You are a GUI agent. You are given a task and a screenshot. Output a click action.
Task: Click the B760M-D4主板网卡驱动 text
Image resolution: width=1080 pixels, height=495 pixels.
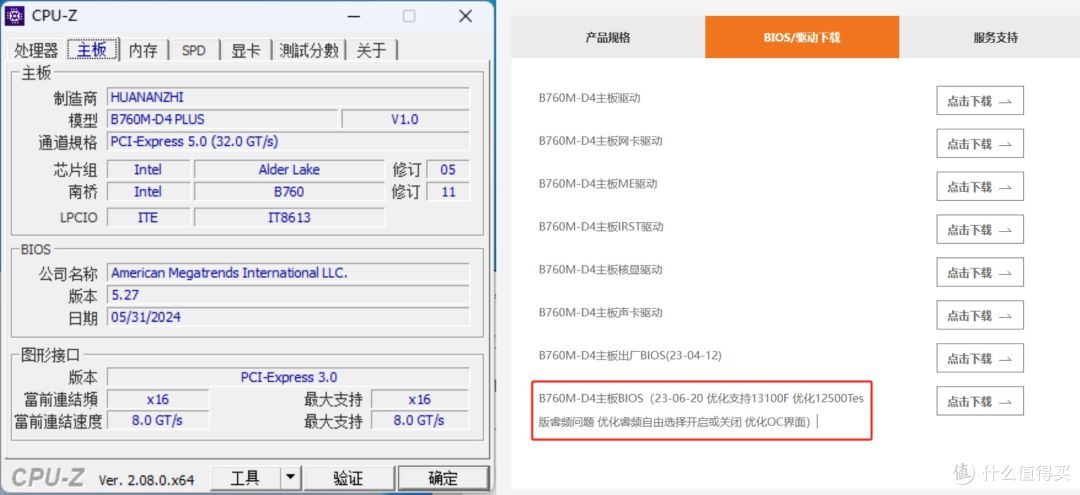coord(600,140)
